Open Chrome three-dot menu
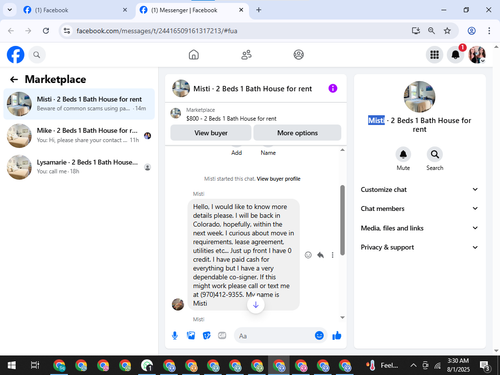The image size is (500, 375). (x=489, y=31)
